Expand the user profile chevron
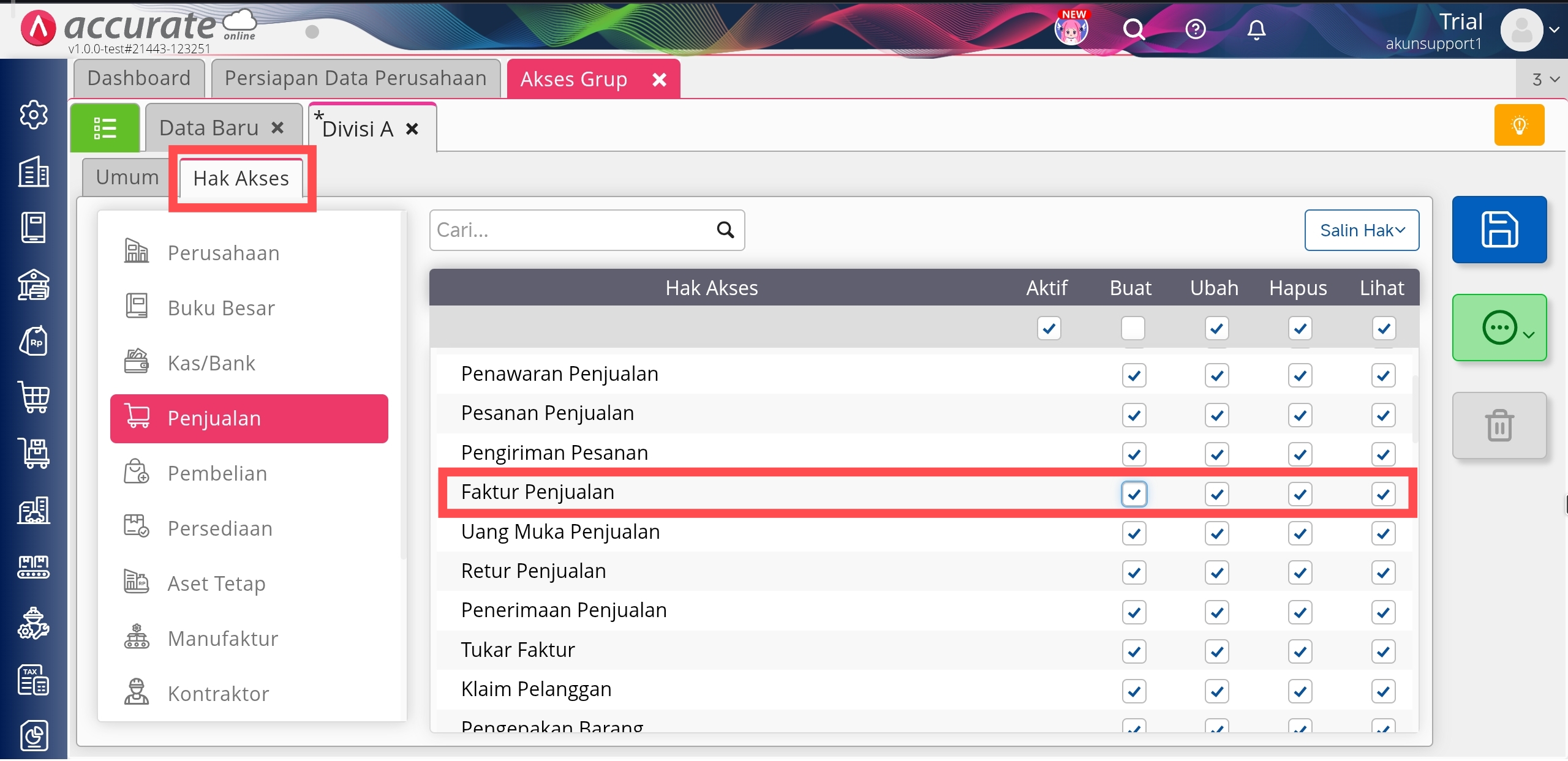The image size is (1568, 761). (x=1554, y=29)
